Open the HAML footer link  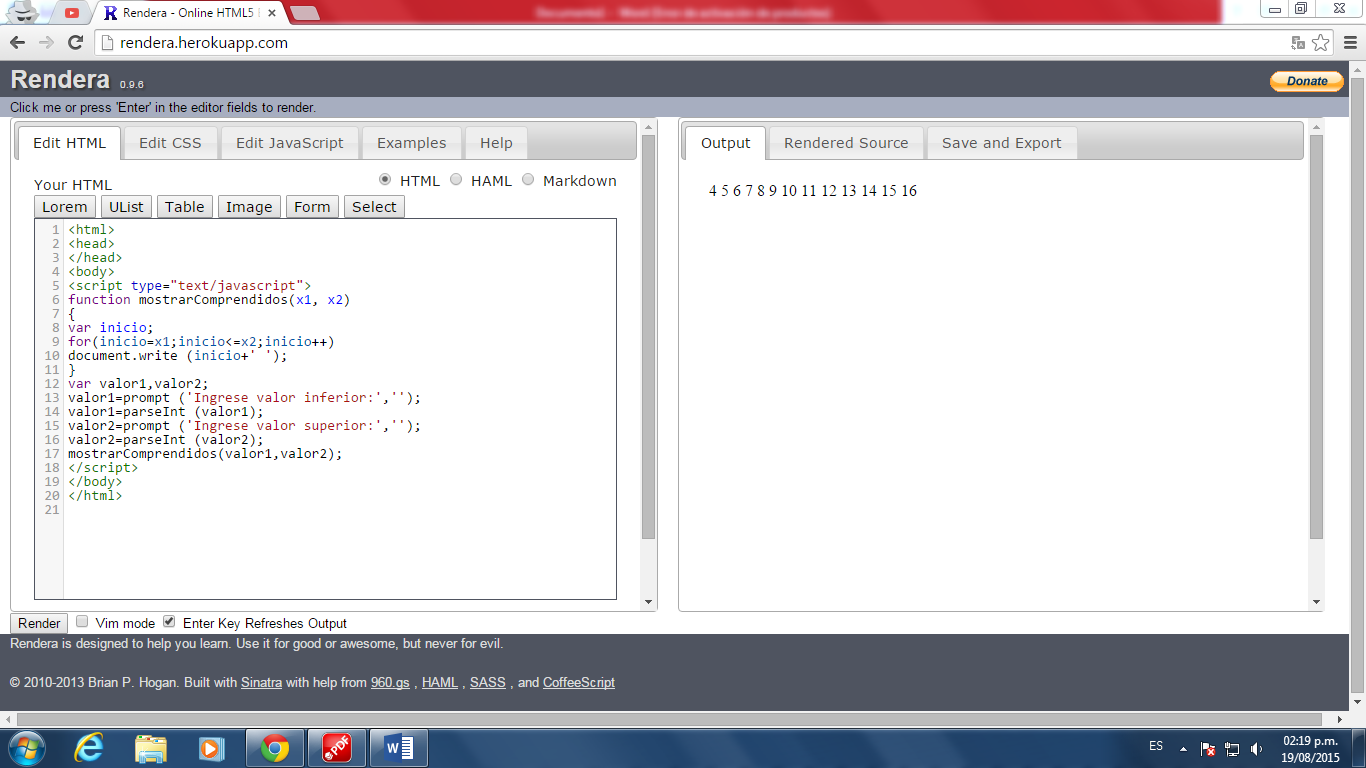440,683
